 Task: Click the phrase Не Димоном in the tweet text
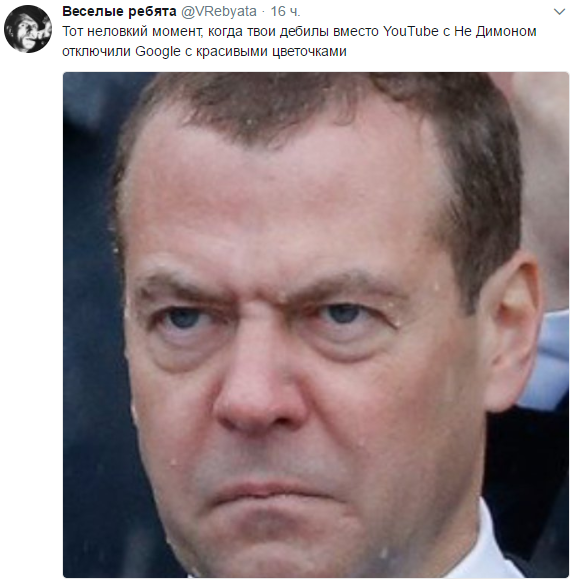495,31
